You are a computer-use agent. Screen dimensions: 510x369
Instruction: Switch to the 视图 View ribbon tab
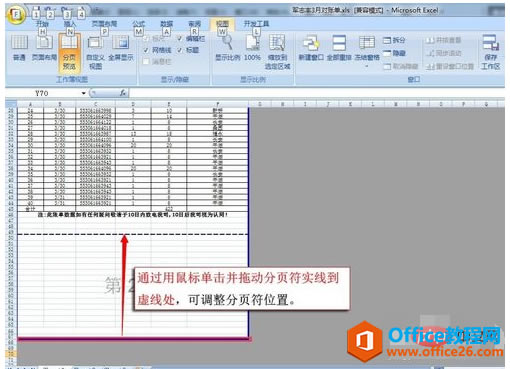222,24
